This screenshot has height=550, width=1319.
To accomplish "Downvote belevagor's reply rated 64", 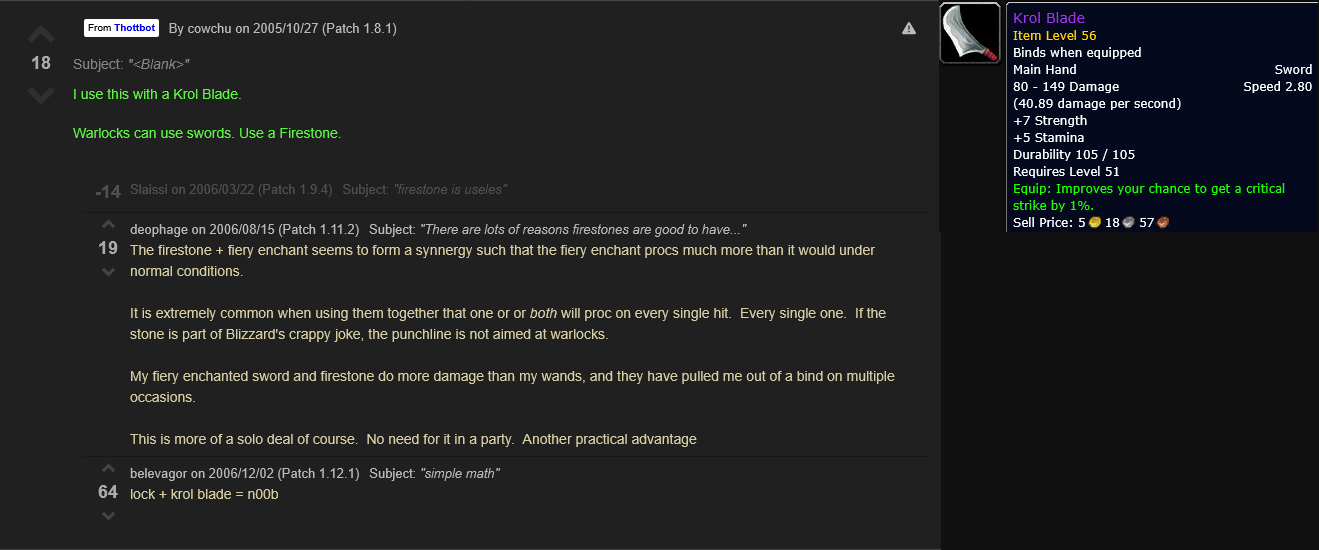I will pyautogui.click(x=109, y=516).
